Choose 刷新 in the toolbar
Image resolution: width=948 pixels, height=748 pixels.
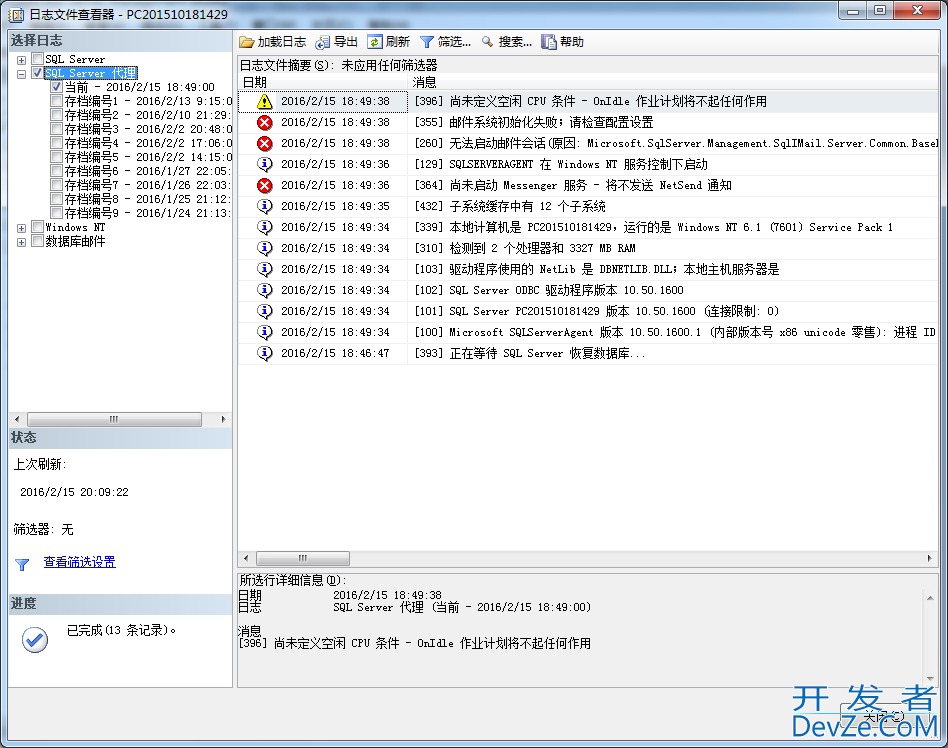click(398, 42)
